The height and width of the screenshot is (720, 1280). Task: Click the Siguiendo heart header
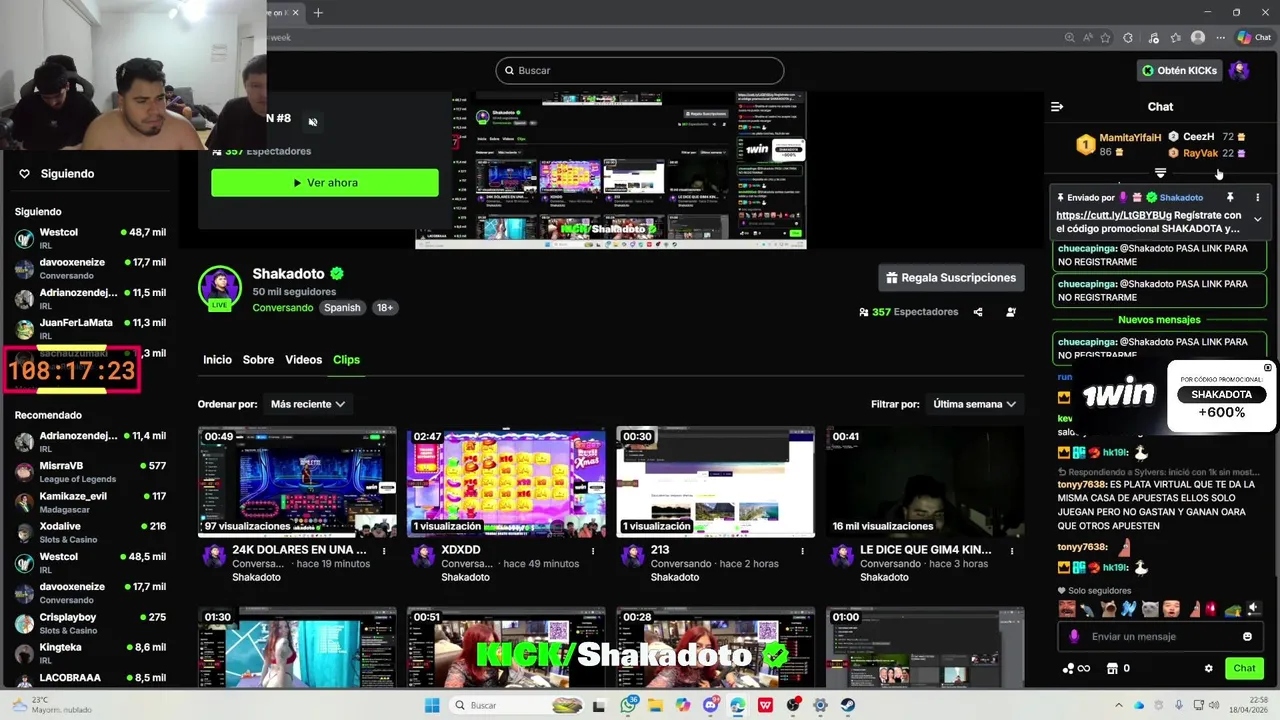(56, 174)
